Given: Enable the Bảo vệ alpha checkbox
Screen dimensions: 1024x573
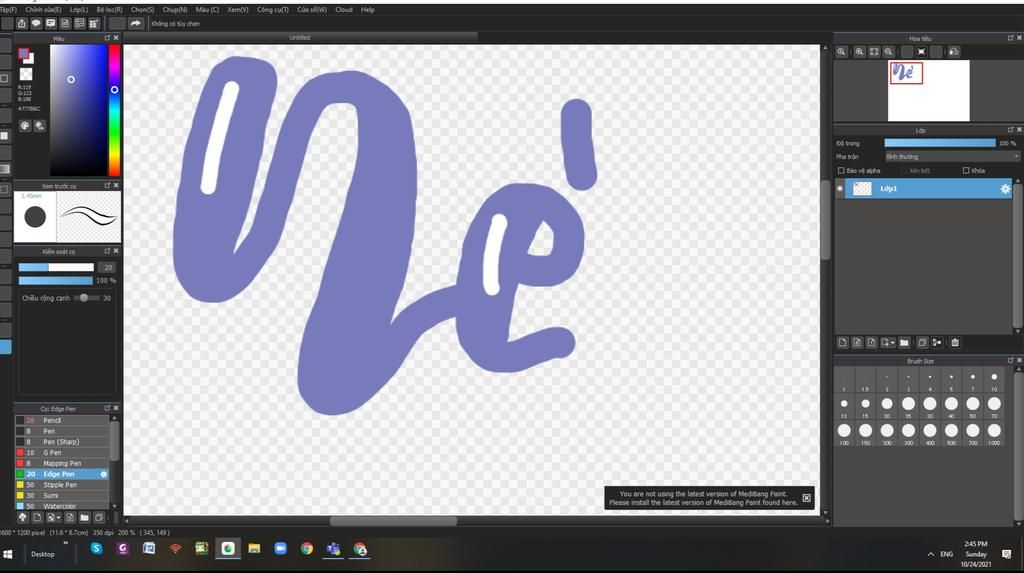Looking at the screenshot, I should tap(841, 171).
